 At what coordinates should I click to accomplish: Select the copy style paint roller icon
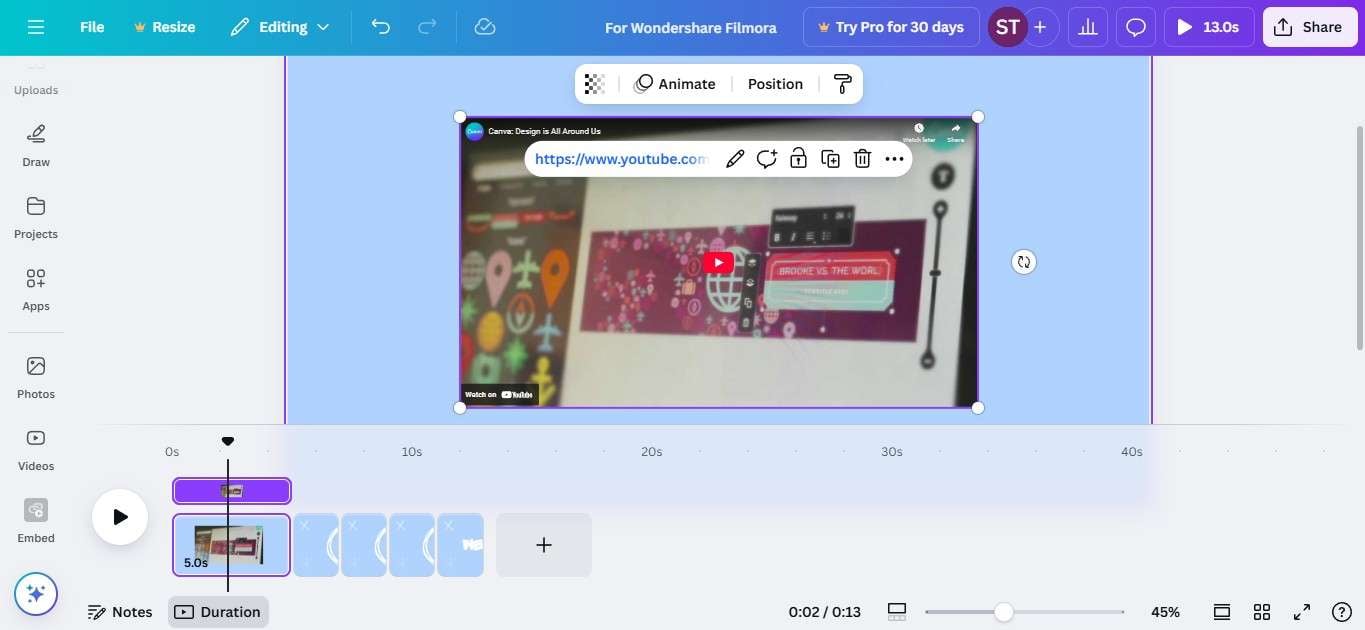842,84
